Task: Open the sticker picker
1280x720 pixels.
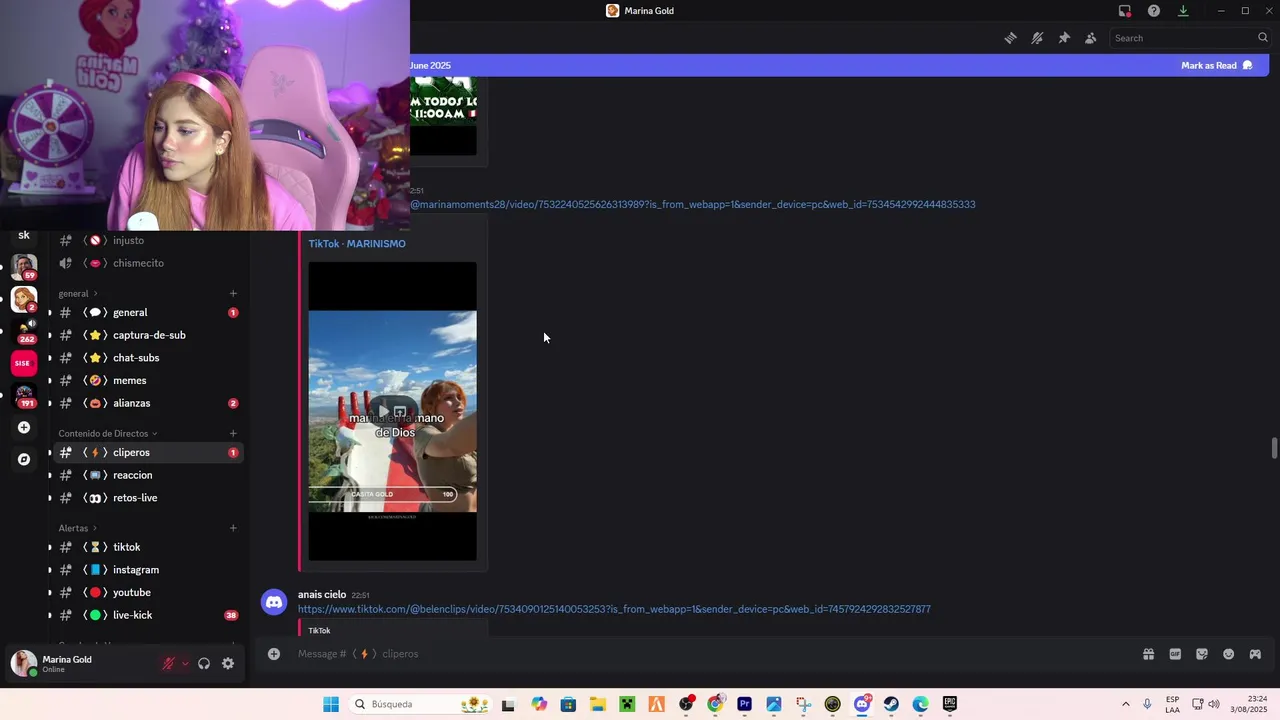Action: pos(1202,654)
